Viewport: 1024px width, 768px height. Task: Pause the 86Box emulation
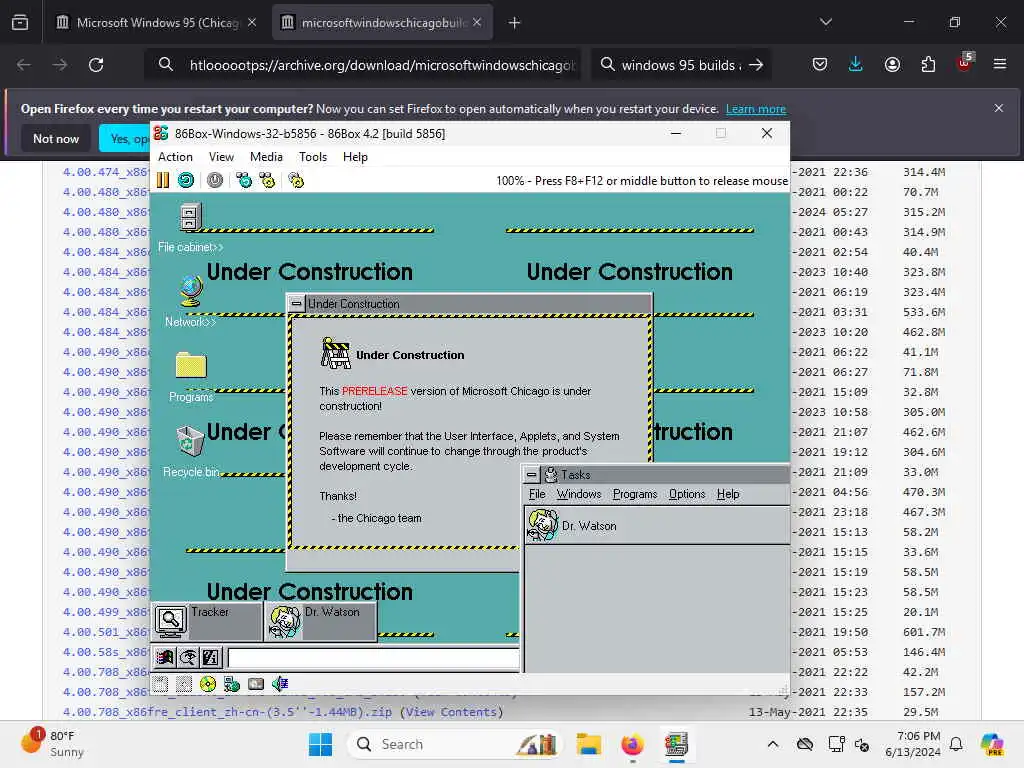click(163, 180)
